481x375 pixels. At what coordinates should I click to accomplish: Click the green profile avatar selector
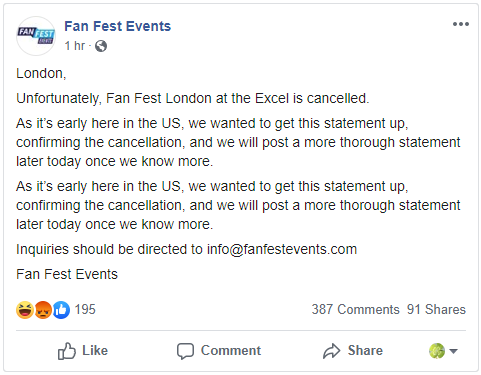point(437,351)
